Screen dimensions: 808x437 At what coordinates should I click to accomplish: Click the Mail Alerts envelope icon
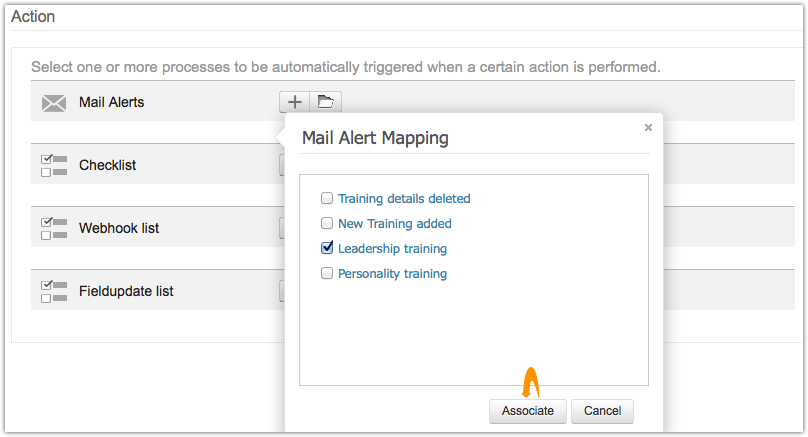54,102
